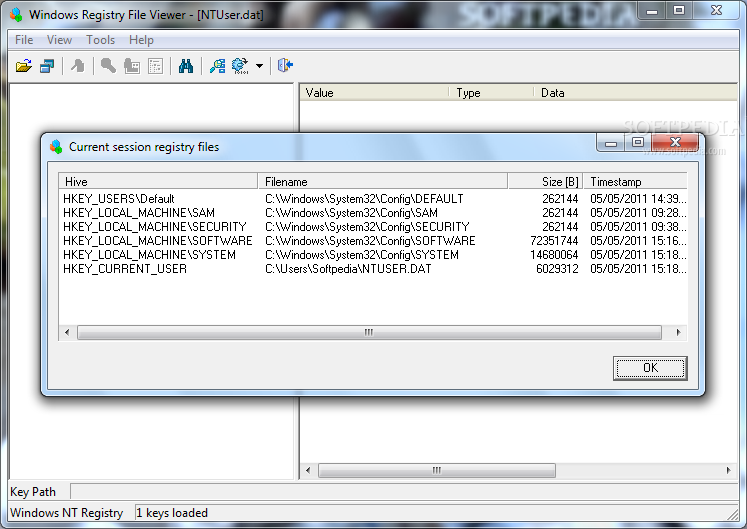Click filename C:\Users\Softpedia\NTUSER.DAT
The image size is (747, 529).
(348, 269)
